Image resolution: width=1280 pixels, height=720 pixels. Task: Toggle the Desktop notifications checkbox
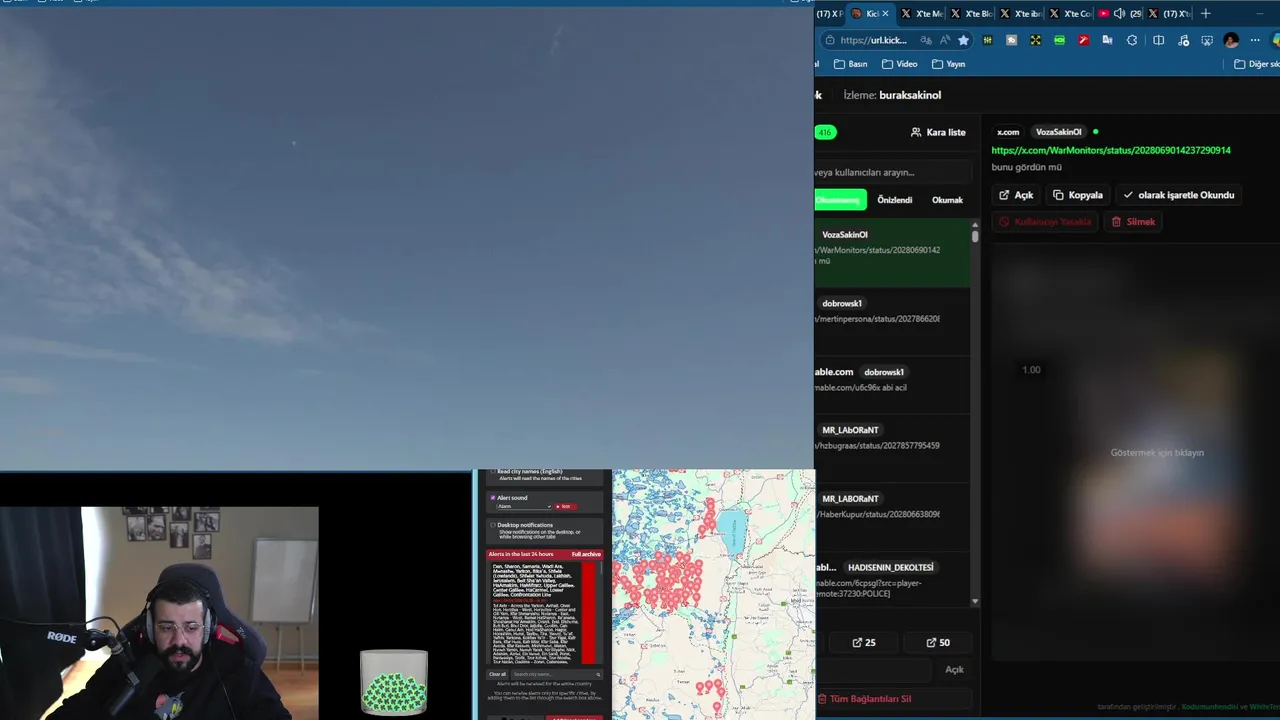[492, 525]
